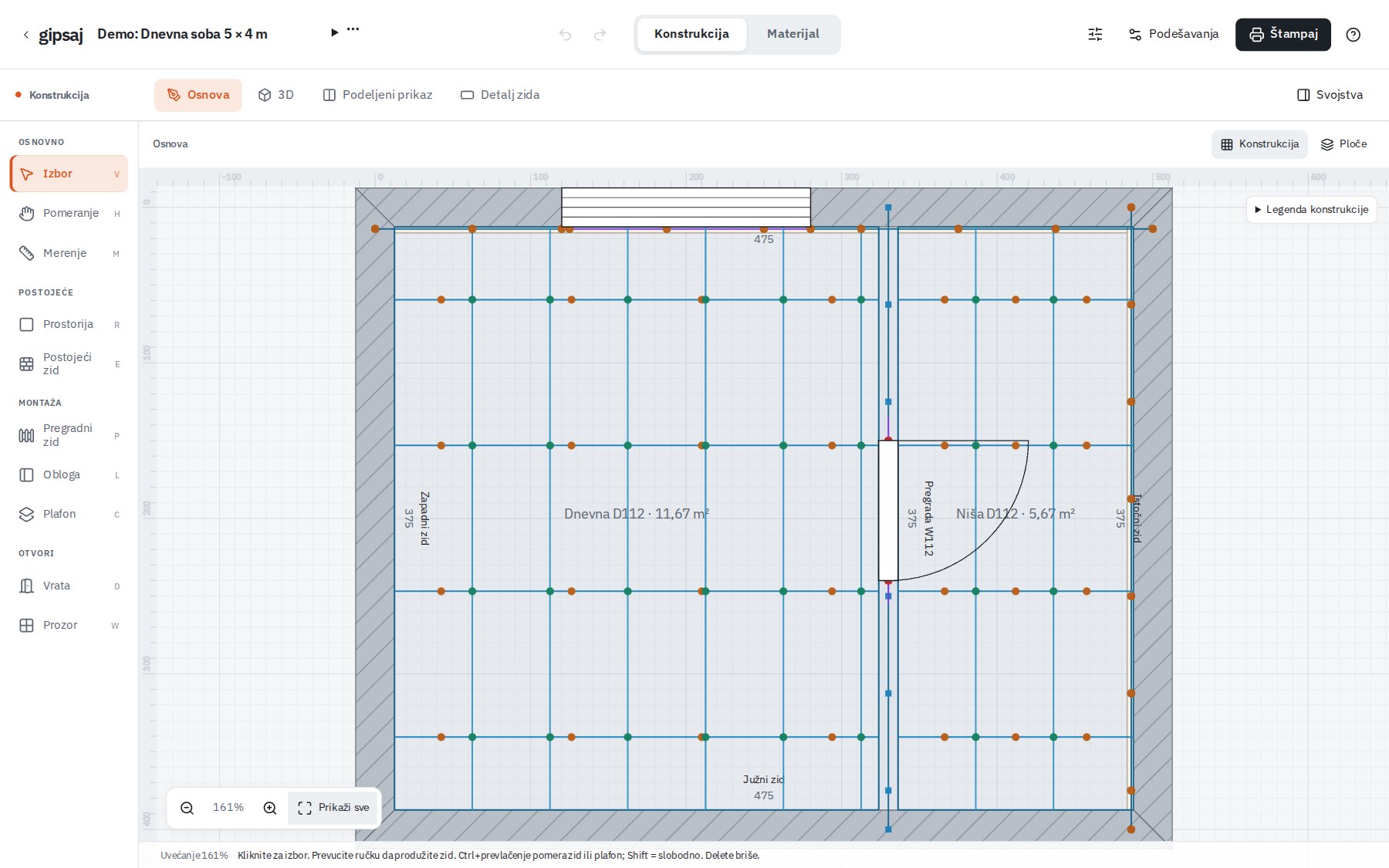
Task: Switch to the Materijal mode tab
Action: click(x=793, y=35)
